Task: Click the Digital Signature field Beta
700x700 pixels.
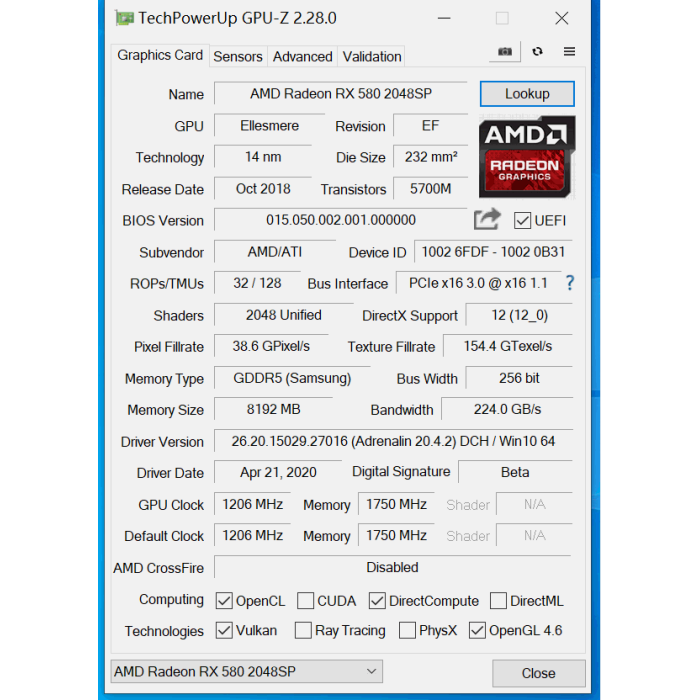Action: (515, 472)
